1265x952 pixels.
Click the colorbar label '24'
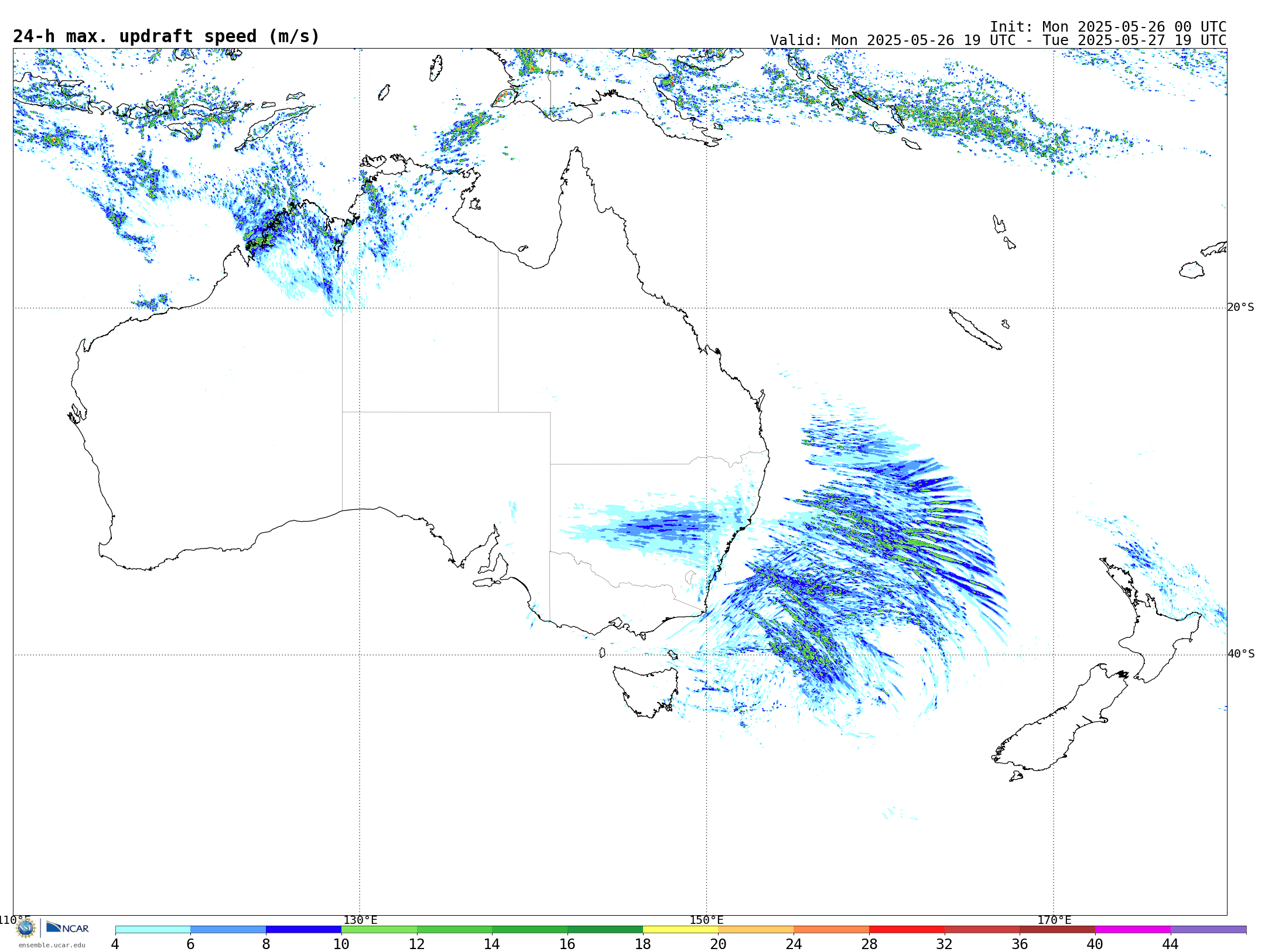(794, 944)
